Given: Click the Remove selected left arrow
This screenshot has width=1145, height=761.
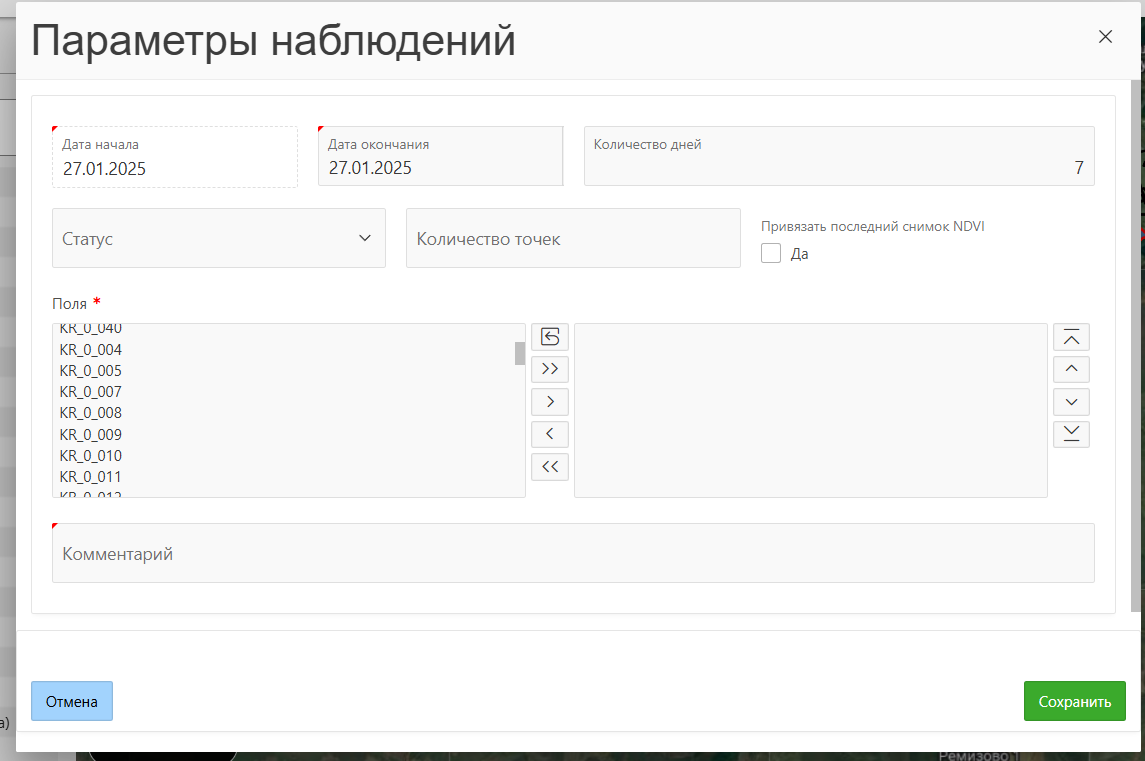Looking at the screenshot, I should pos(549,434).
